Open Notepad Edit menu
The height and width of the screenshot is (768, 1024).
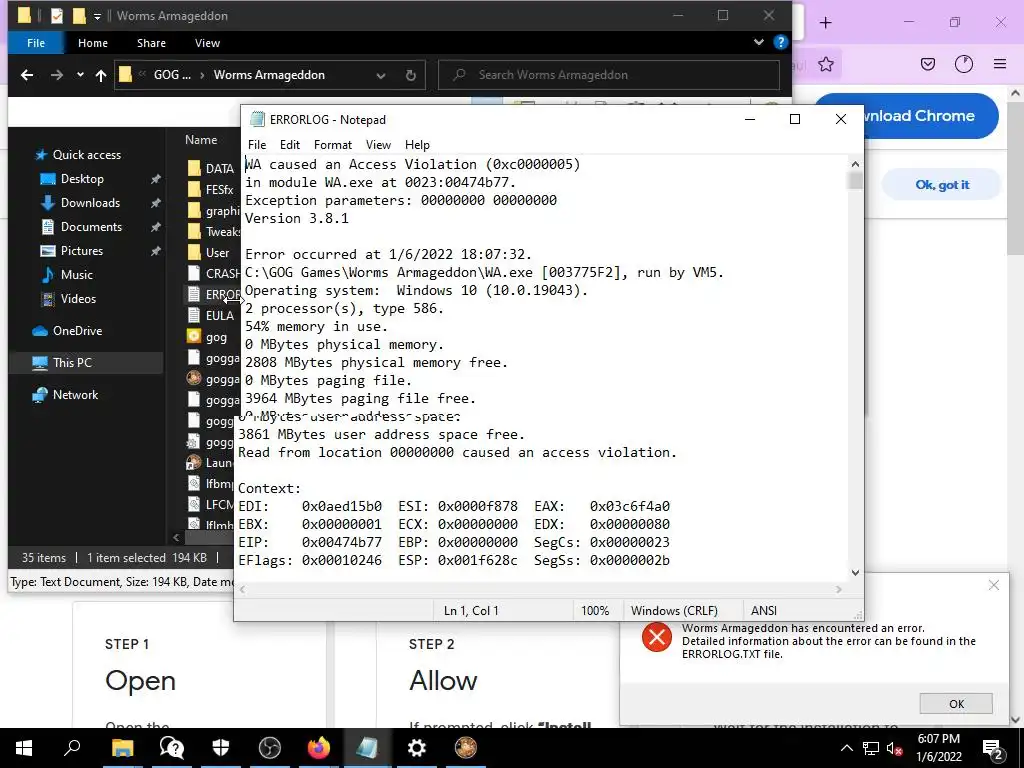289,144
